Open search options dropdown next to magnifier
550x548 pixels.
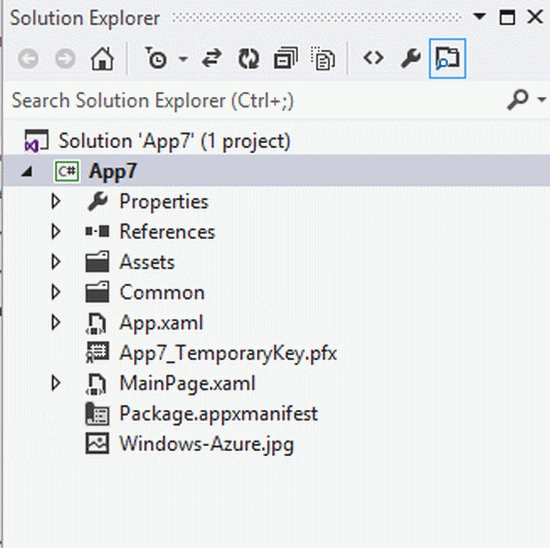pos(542,100)
